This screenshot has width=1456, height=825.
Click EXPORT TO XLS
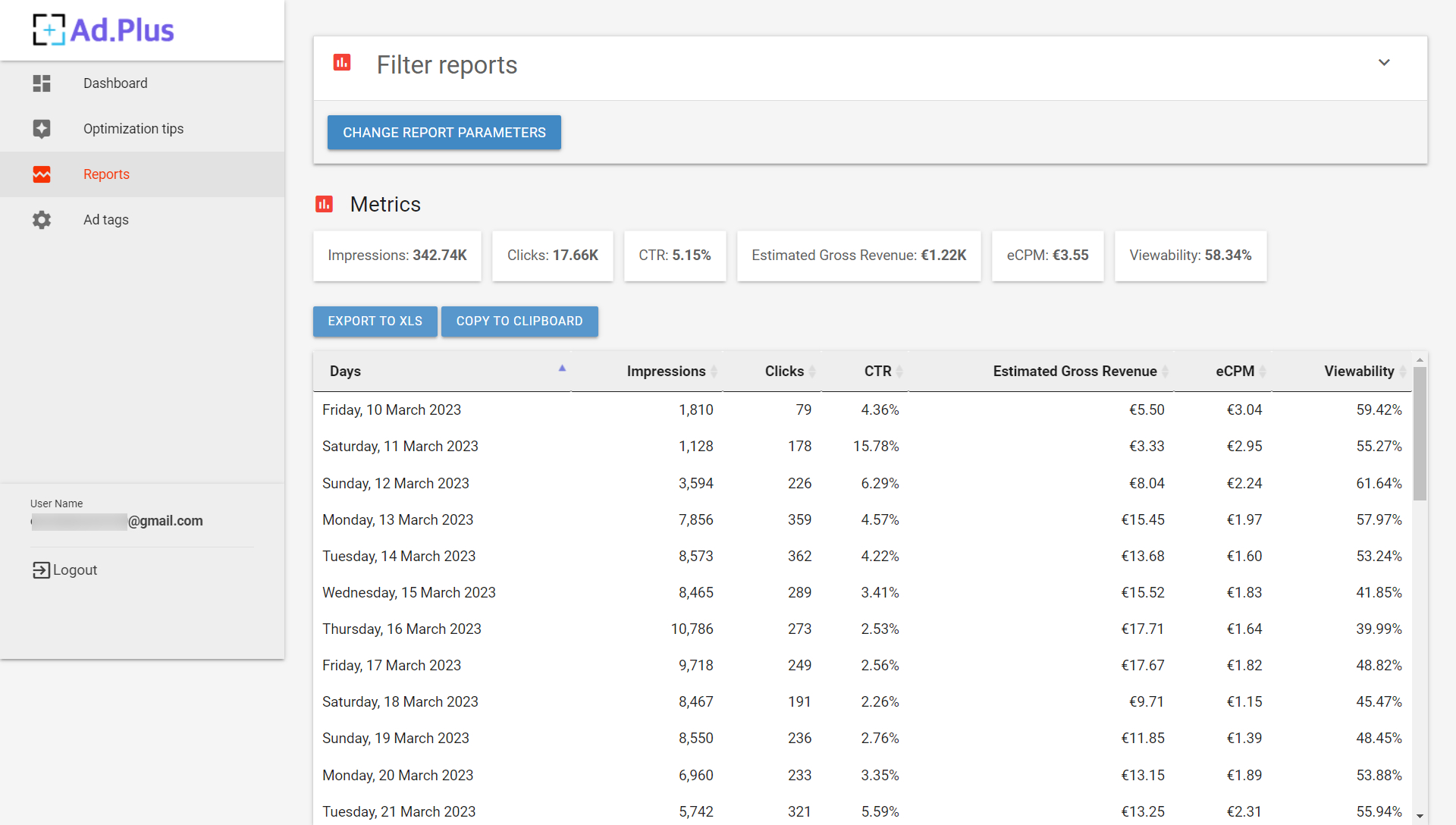click(x=375, y=321)
